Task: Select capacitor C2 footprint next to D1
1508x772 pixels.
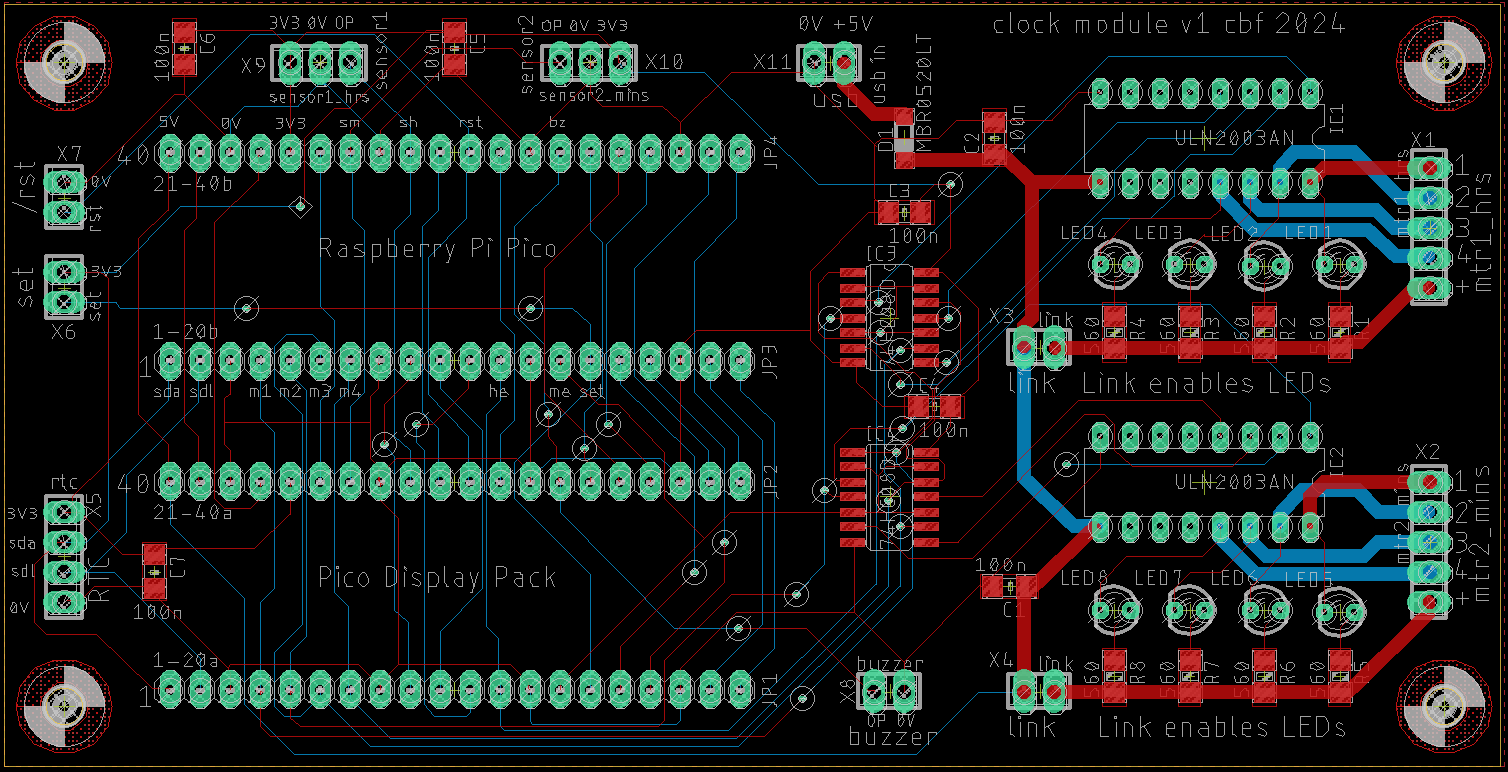Action: [x=994, y=137]
